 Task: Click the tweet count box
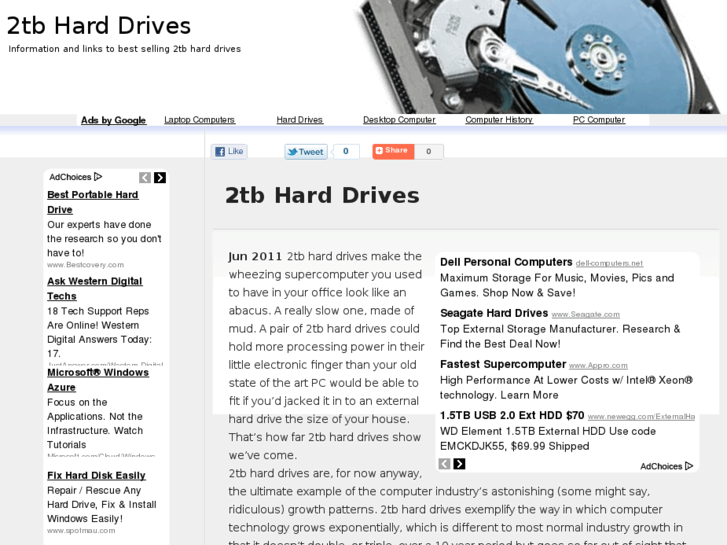coord(346,151)
